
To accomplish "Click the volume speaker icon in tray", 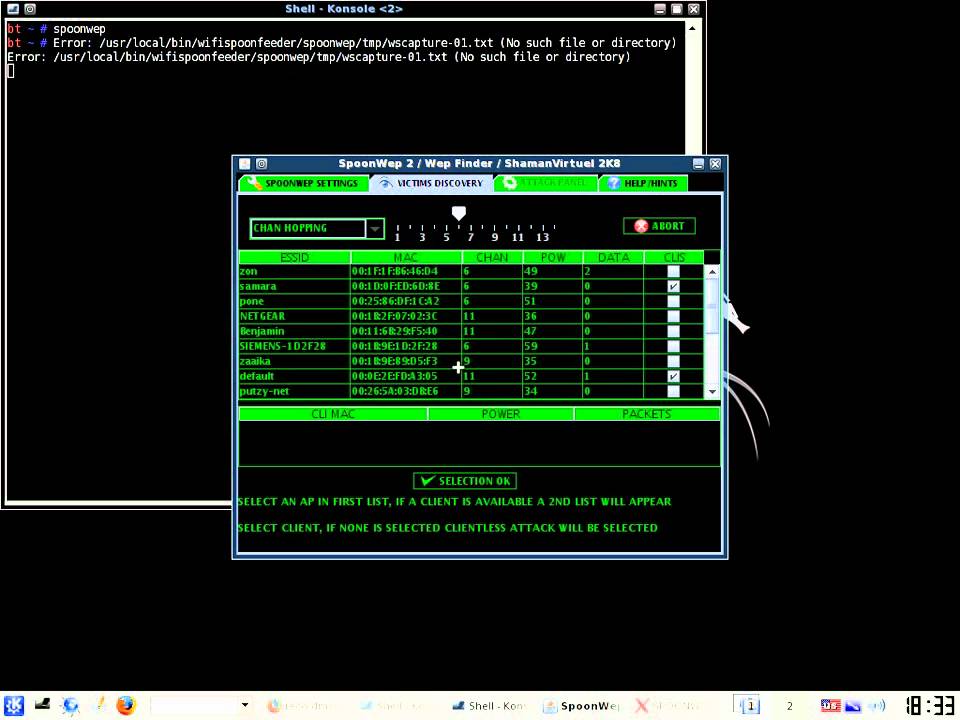I will (x=877, y=705).
